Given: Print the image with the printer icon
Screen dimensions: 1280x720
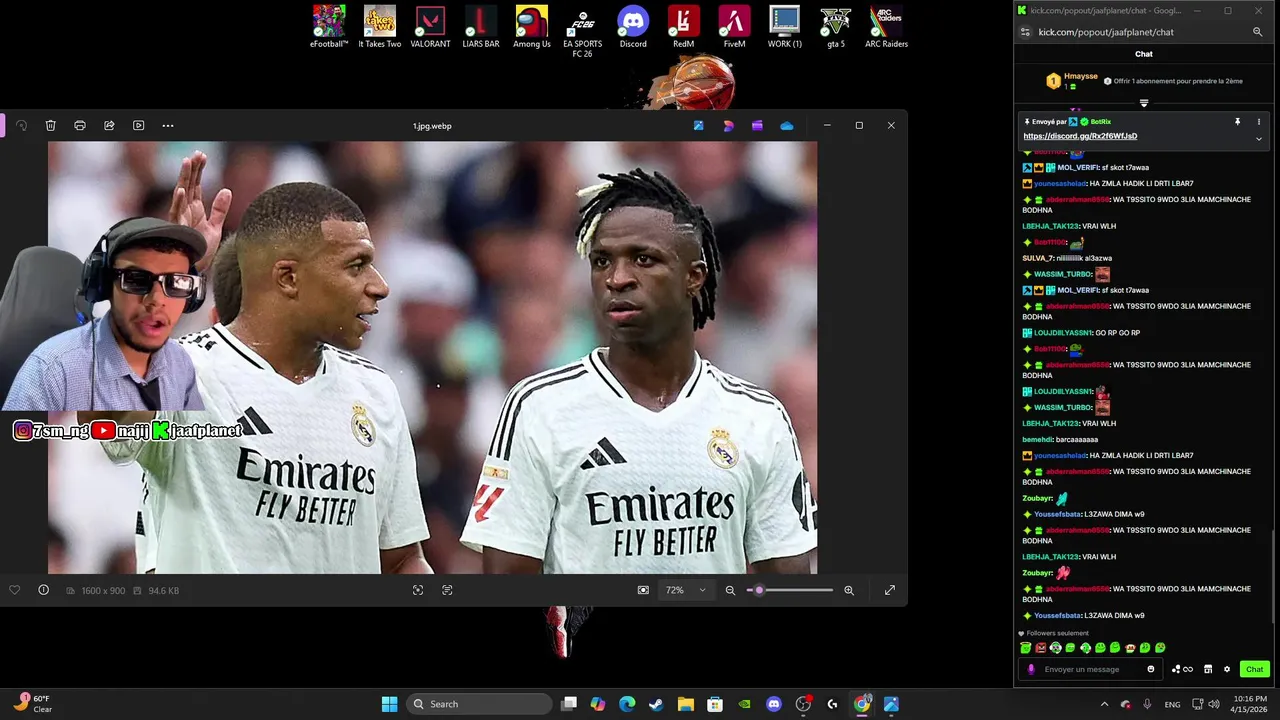Looking at the screenshot, I should point(80,126).
